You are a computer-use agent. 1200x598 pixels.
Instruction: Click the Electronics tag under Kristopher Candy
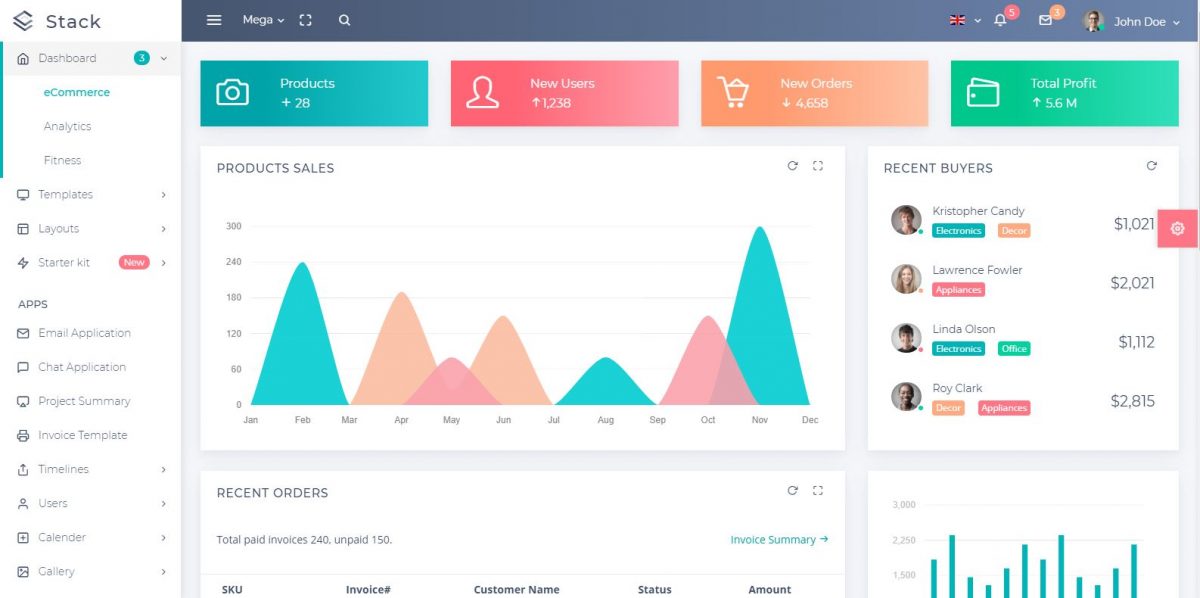pyautogui.click(x=958, y=230)
